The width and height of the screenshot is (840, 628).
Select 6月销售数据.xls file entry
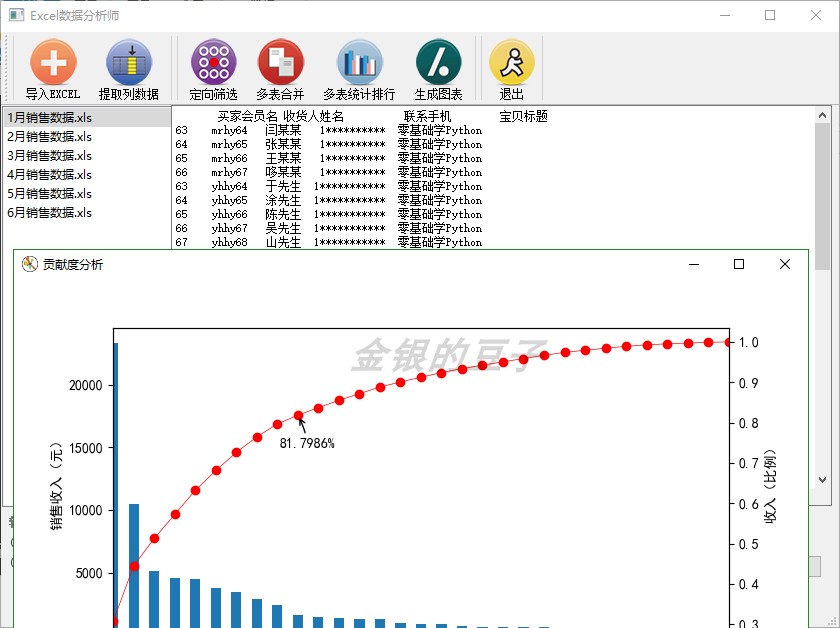tap(86, 213)
